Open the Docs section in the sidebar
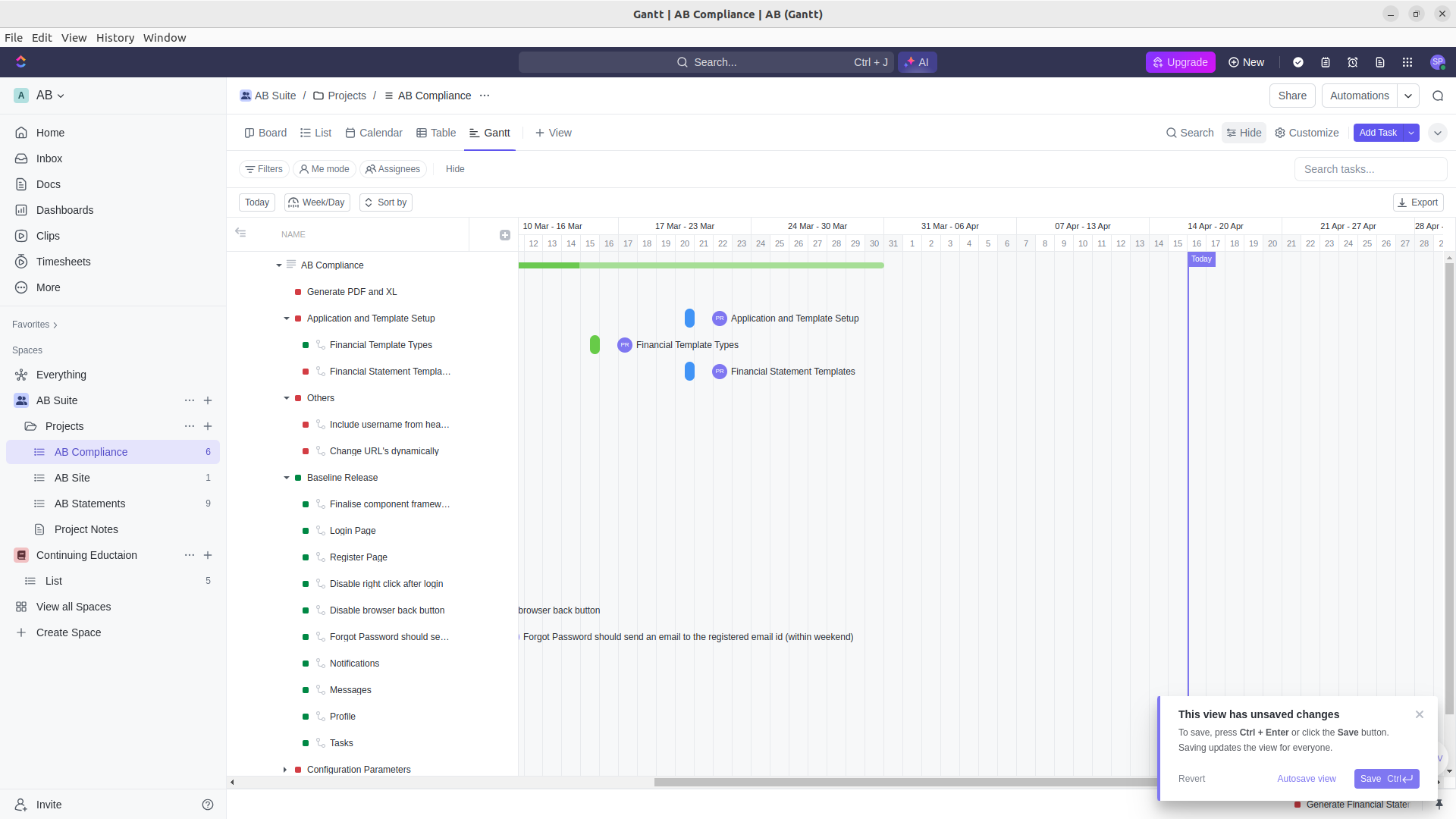Viewport: 1456px width, 819px height. pyautogui.click(x=47, y=184)
